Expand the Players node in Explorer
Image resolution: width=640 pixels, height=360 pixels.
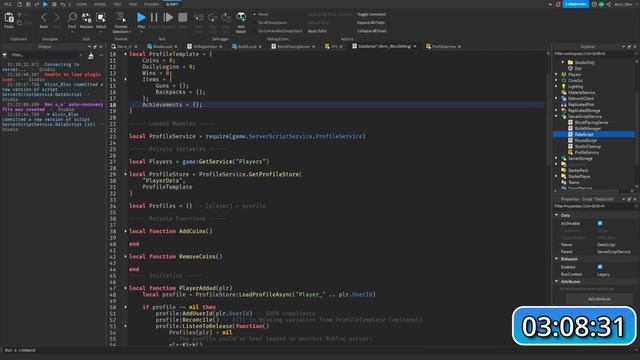coord(556,74)
